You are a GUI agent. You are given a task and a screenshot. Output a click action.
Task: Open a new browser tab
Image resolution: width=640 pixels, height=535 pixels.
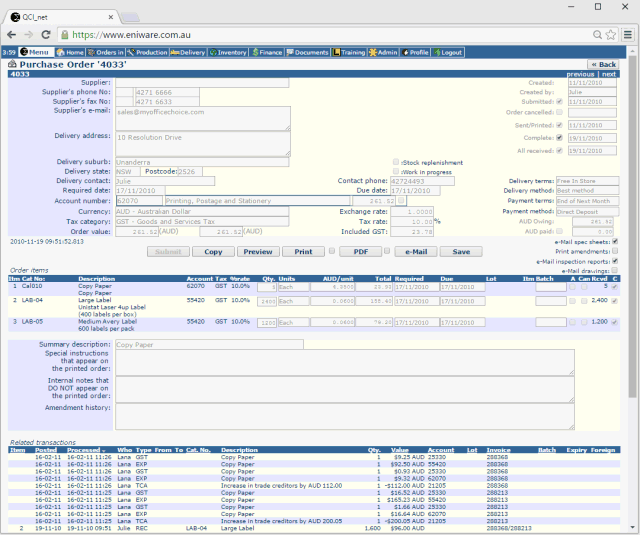(x=130, y=17)
